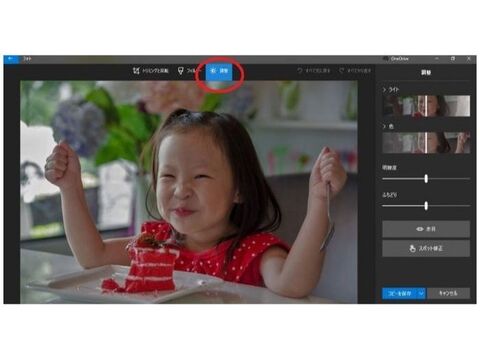Image resolution: width=480 pixels, height=360 pixels.
Task: Click the photo of the girl in the editor
Action: (189, 192)
